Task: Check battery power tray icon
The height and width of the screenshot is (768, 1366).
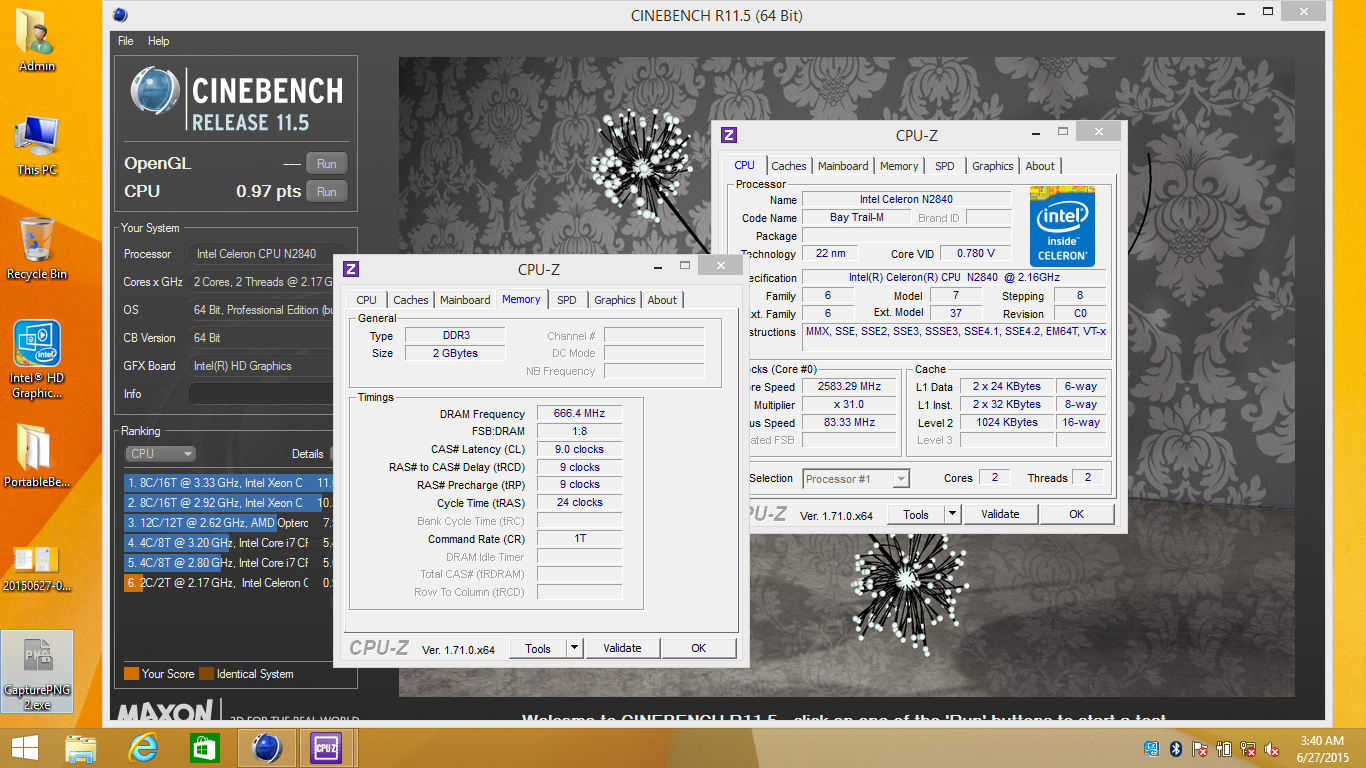Action: pos(1224,749)
